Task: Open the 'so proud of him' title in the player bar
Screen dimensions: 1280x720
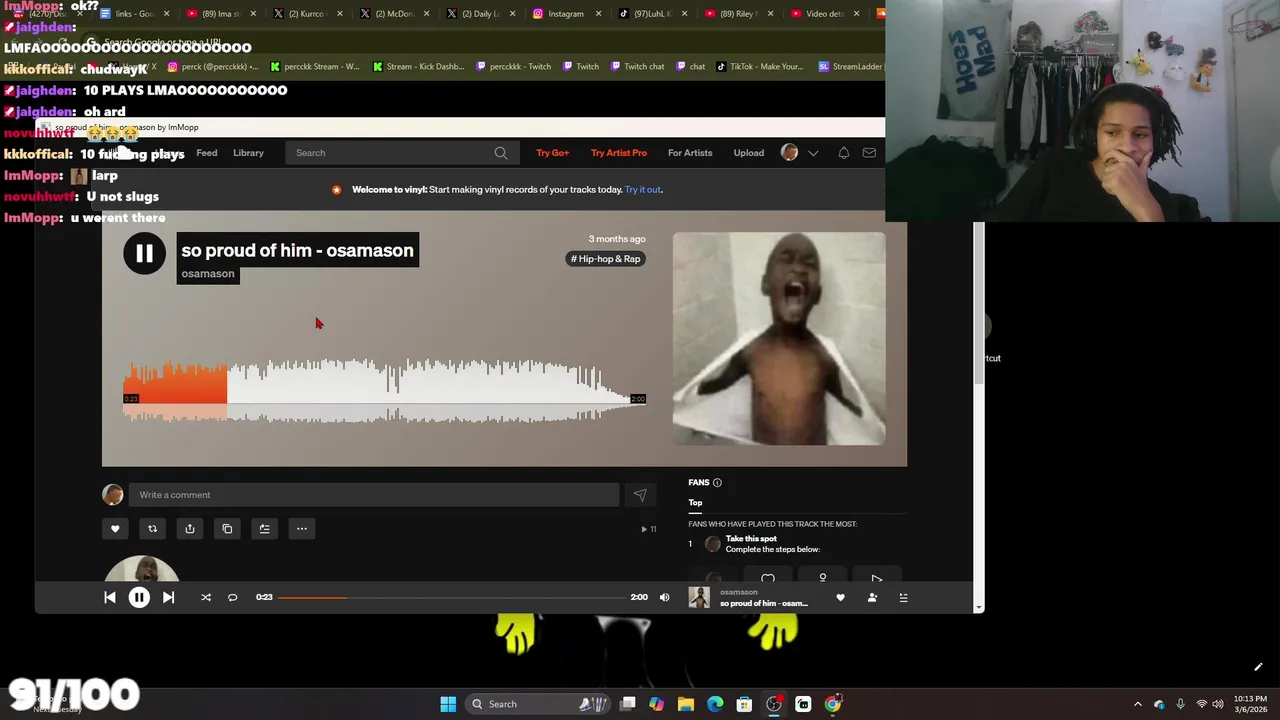Action: pos(764,604)
